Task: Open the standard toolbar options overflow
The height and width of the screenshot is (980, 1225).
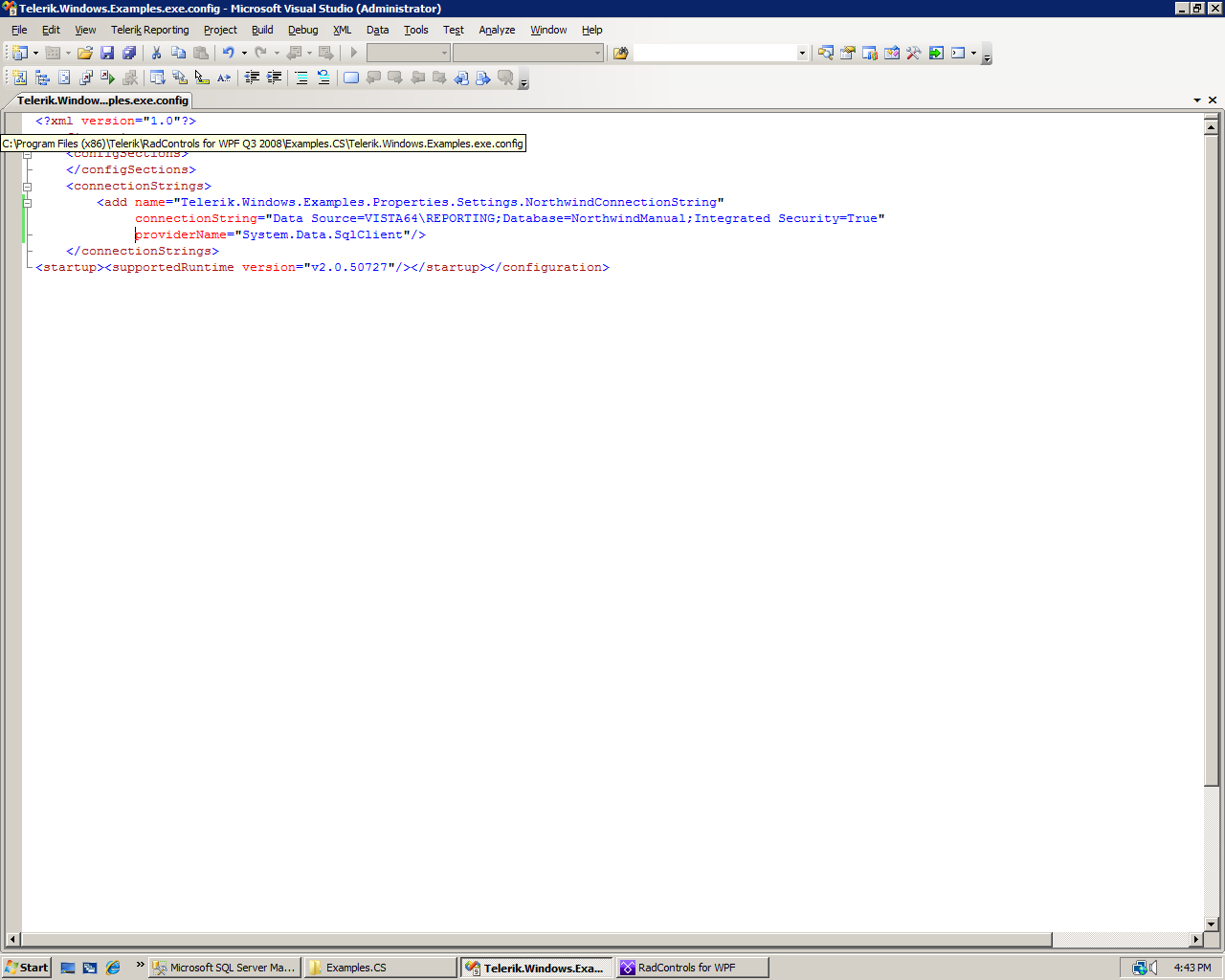Action: (987, 54)
